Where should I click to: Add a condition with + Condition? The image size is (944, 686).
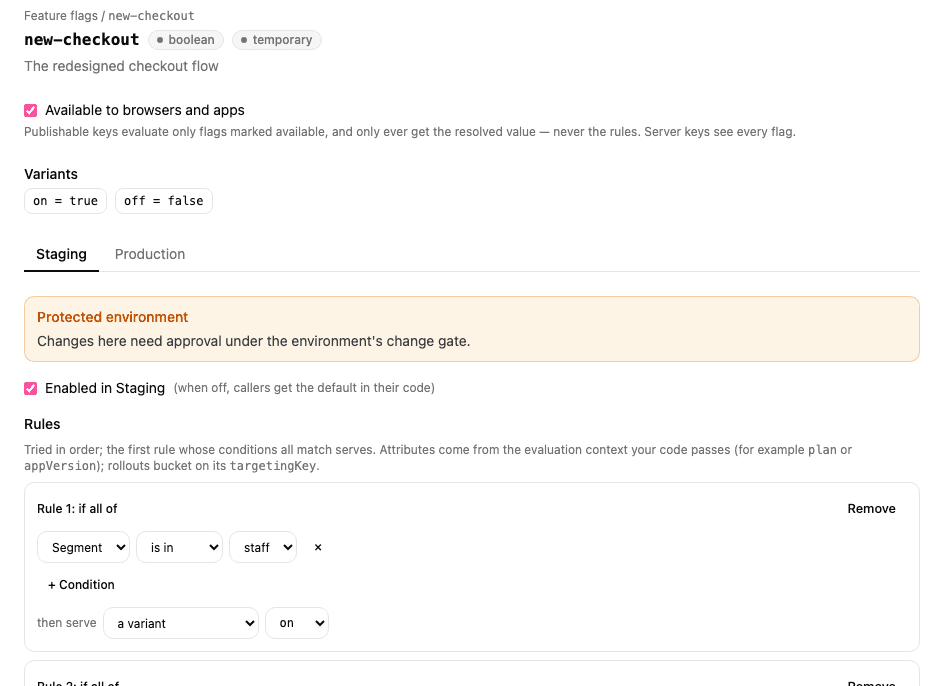81,585
